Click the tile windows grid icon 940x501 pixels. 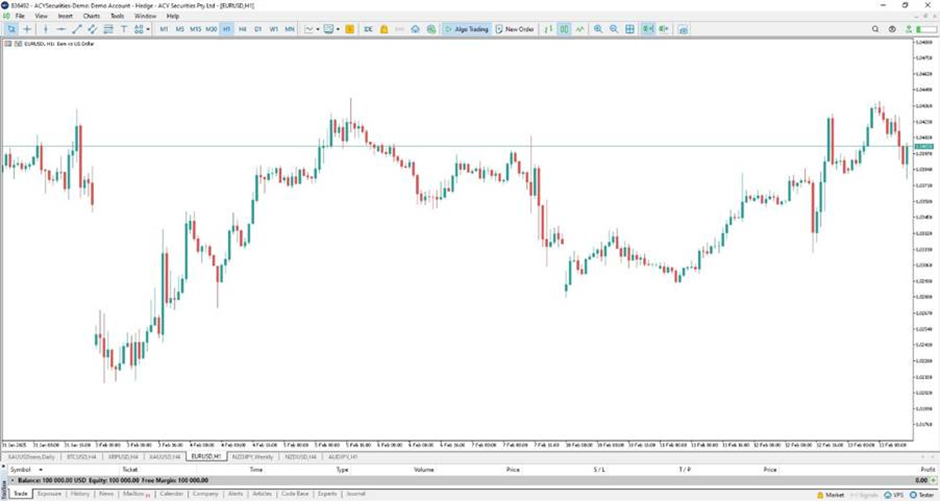pyautogui.click(x=630, y=29)
